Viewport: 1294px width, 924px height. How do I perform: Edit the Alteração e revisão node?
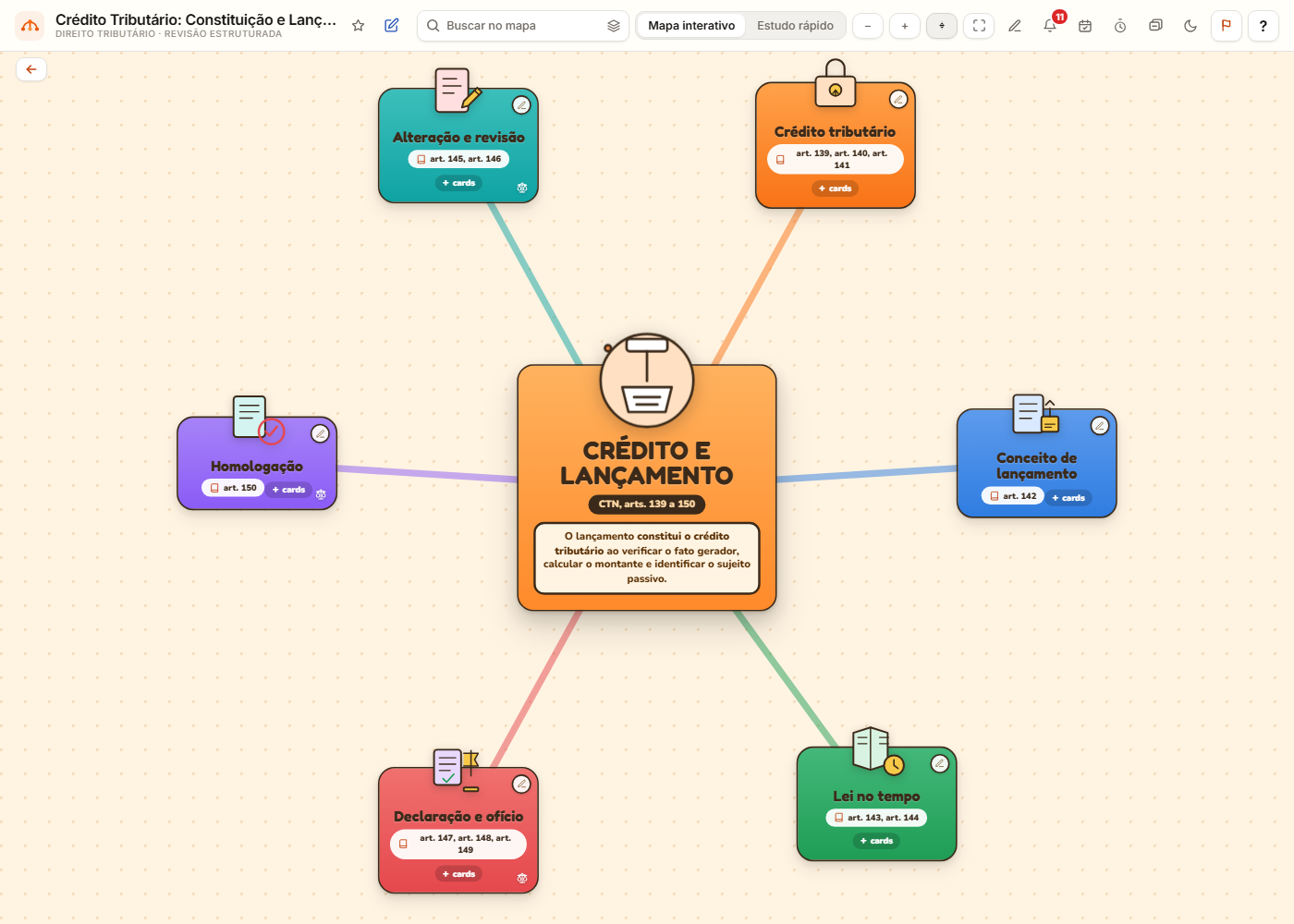coord(522,104)
